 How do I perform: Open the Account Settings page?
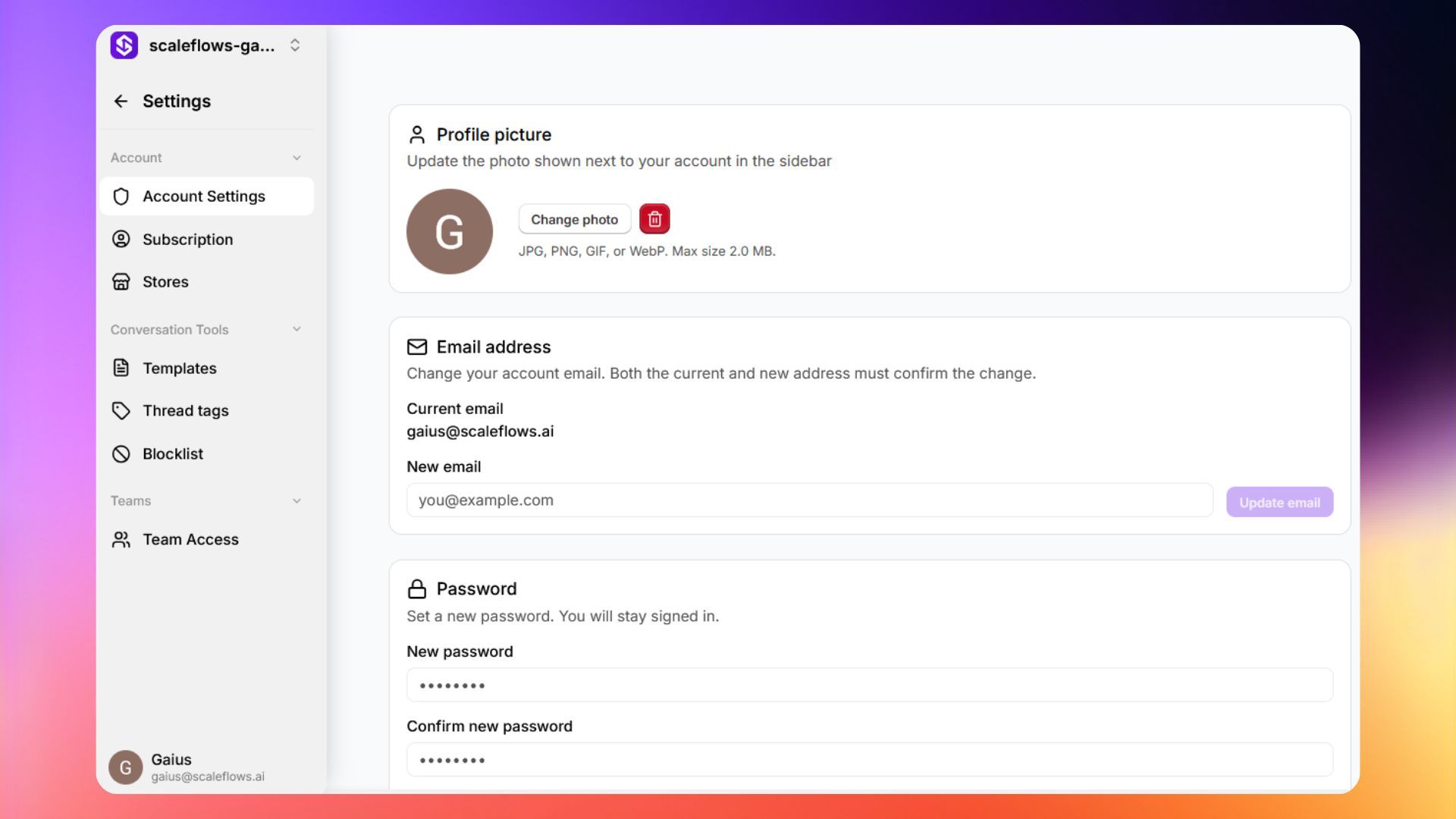(206, 196)
